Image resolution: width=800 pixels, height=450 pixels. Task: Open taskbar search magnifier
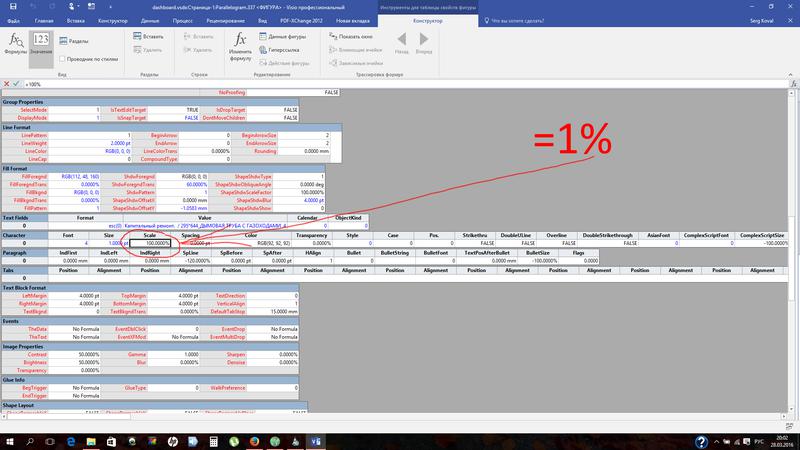coord(30,441)
